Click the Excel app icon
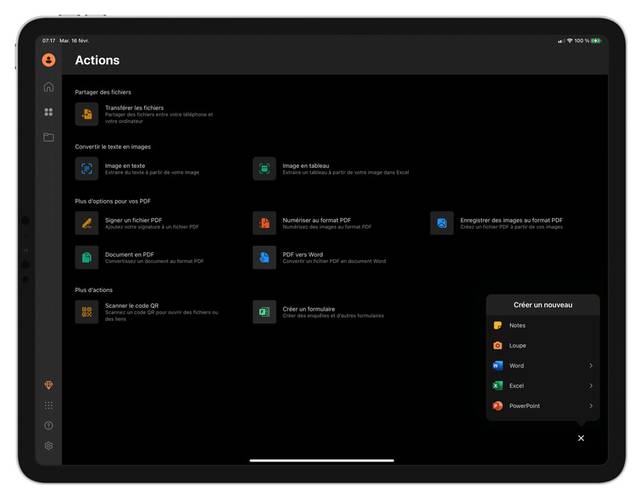This screenshot has width=643, height=500. [x=497, y=386]
